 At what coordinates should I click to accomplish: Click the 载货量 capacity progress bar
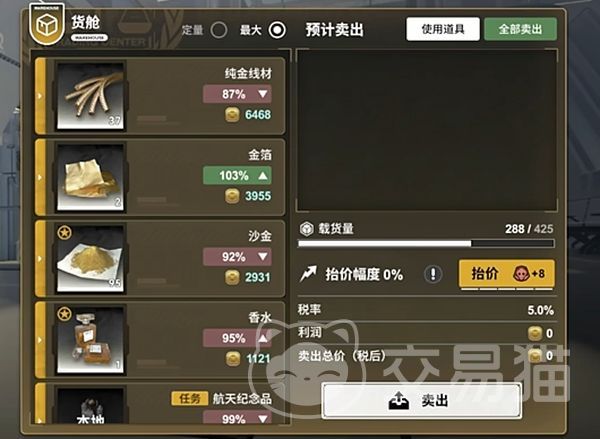[x=426, y=243]
